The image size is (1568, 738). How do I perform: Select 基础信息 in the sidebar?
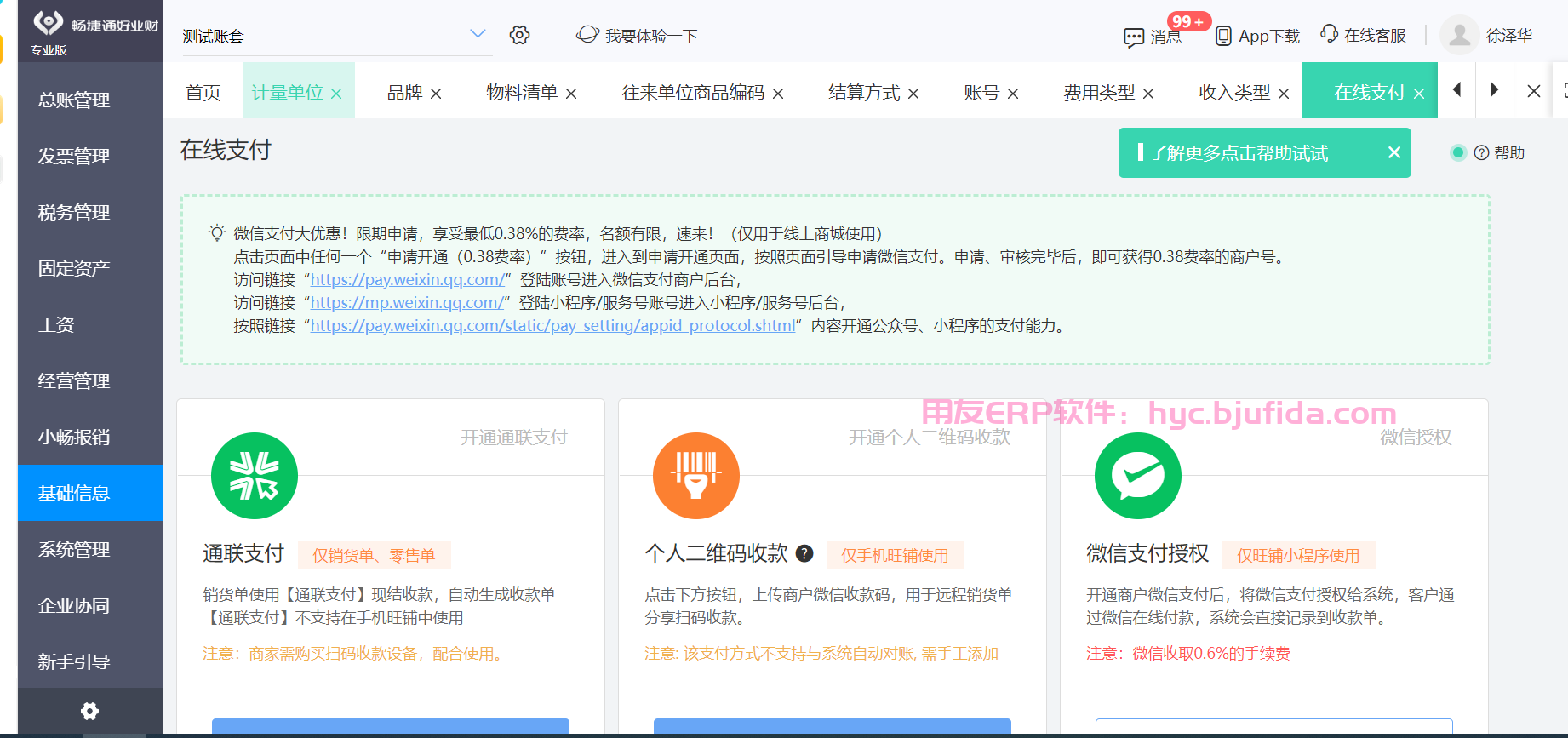point(90,493)
